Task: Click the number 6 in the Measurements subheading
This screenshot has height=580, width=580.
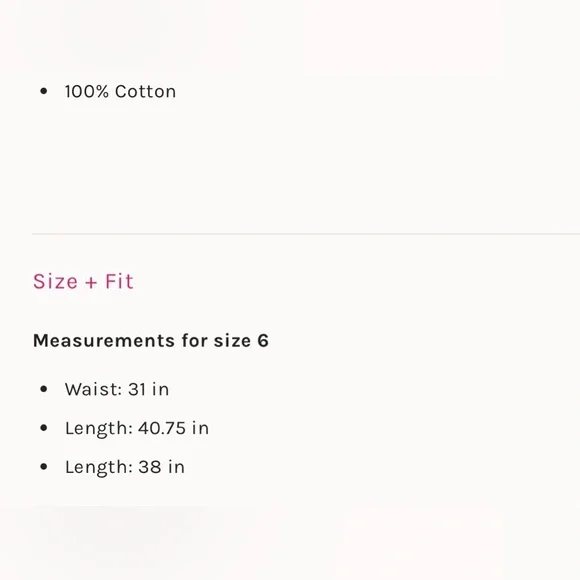Action: tap(263, 340)
